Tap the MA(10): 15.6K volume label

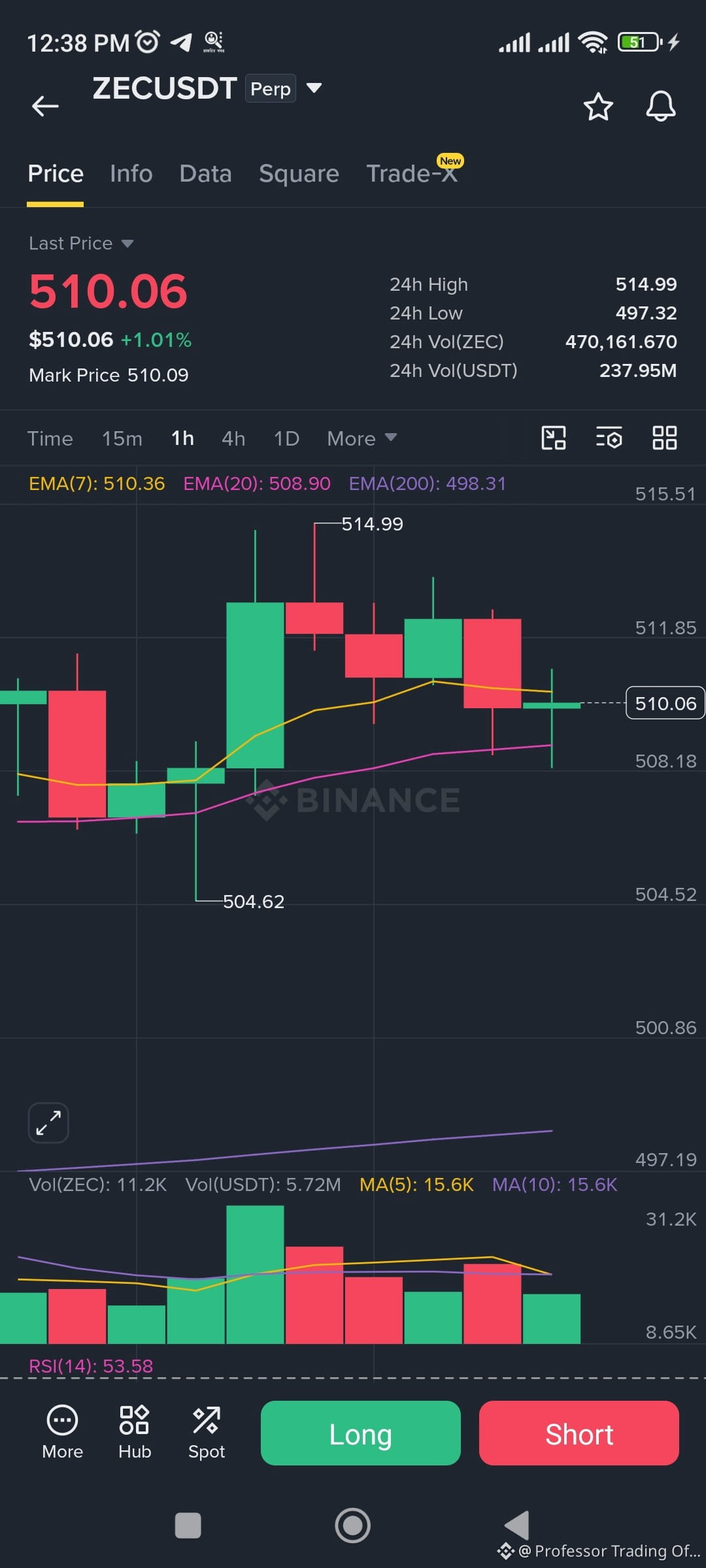pos(554,1184)
